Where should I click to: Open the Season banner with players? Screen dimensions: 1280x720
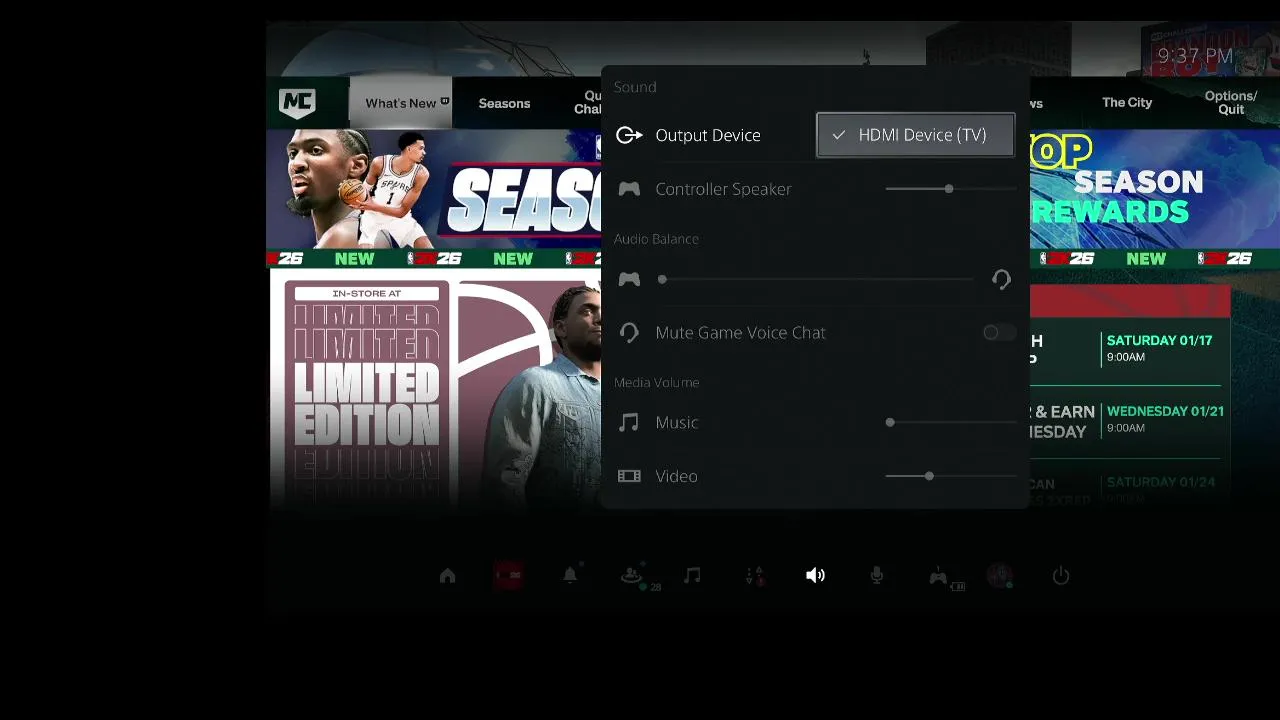434,190
